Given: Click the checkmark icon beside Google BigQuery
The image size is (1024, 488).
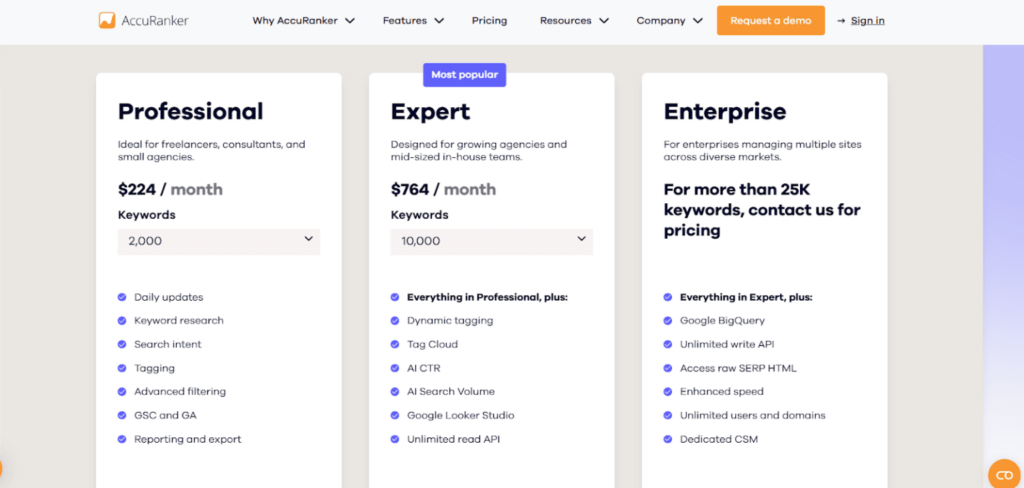Looking at the screenshot, I should 668,321.
